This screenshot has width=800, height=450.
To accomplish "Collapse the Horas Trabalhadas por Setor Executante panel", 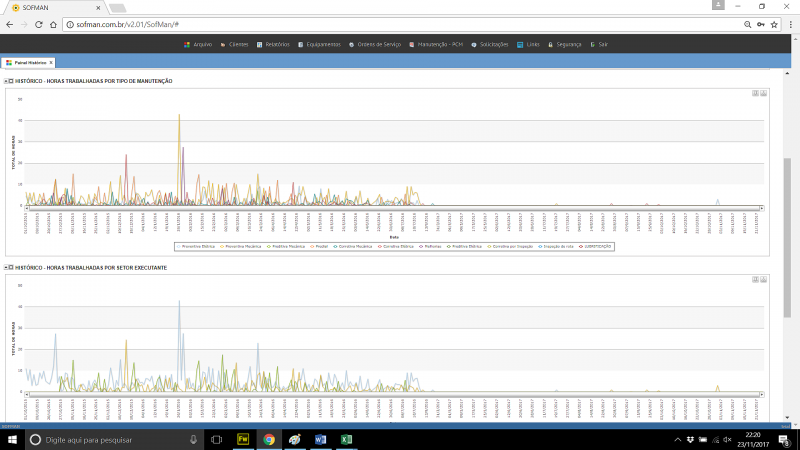I will pos(6,268).
